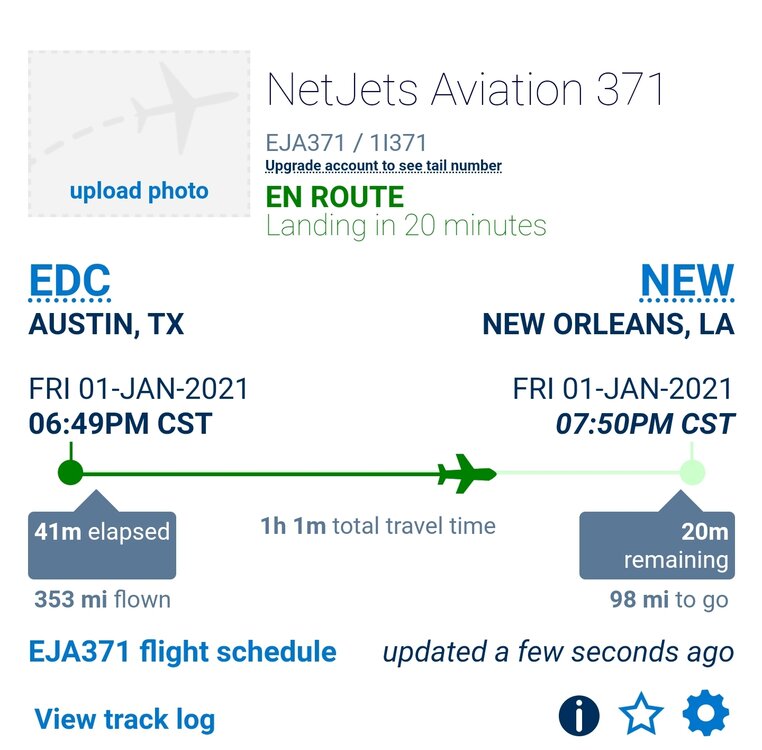
Task: Click the EN ROUTE status text
Action: click(x=335, y=196)
